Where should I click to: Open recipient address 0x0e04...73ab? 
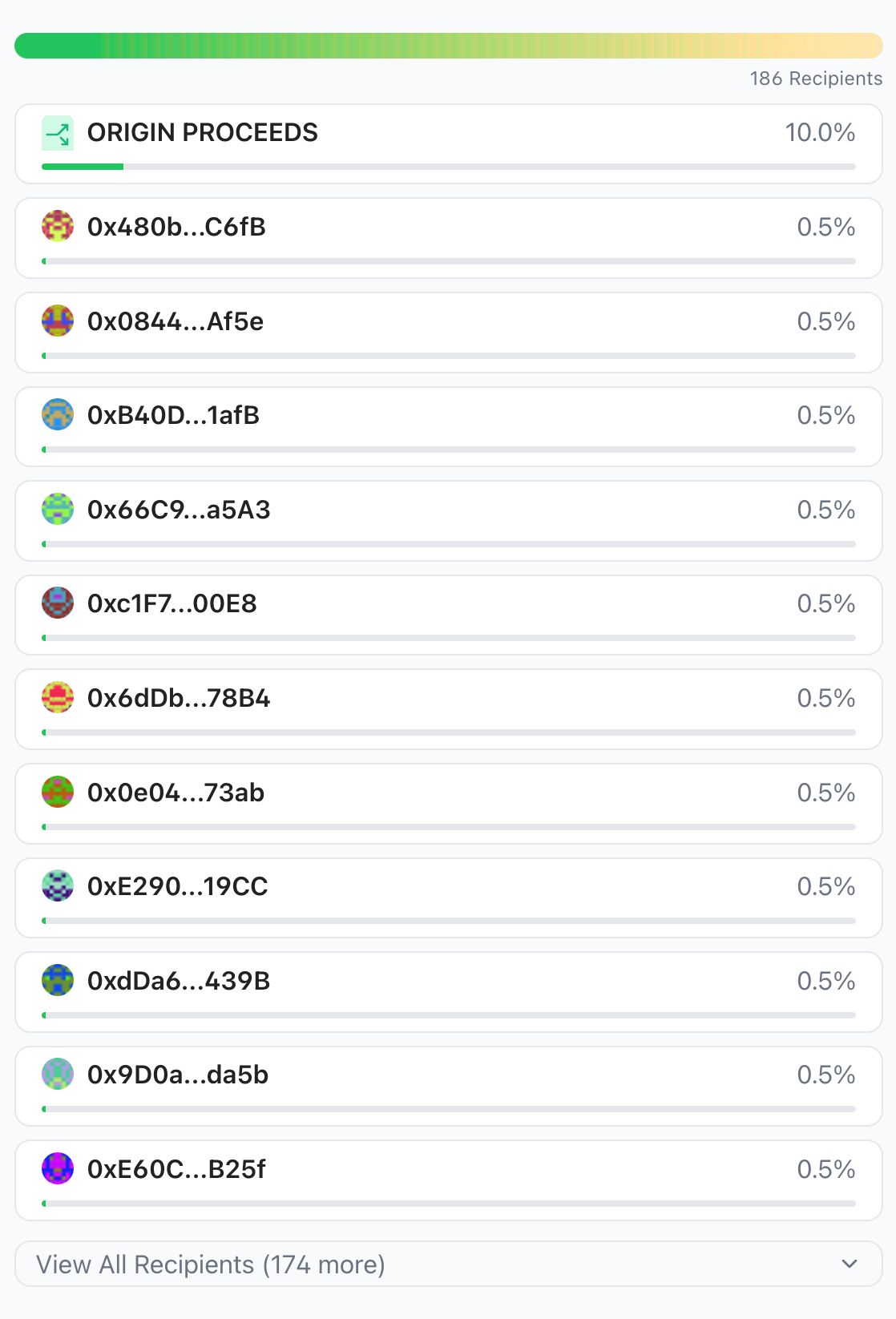[x=176, y=793]
